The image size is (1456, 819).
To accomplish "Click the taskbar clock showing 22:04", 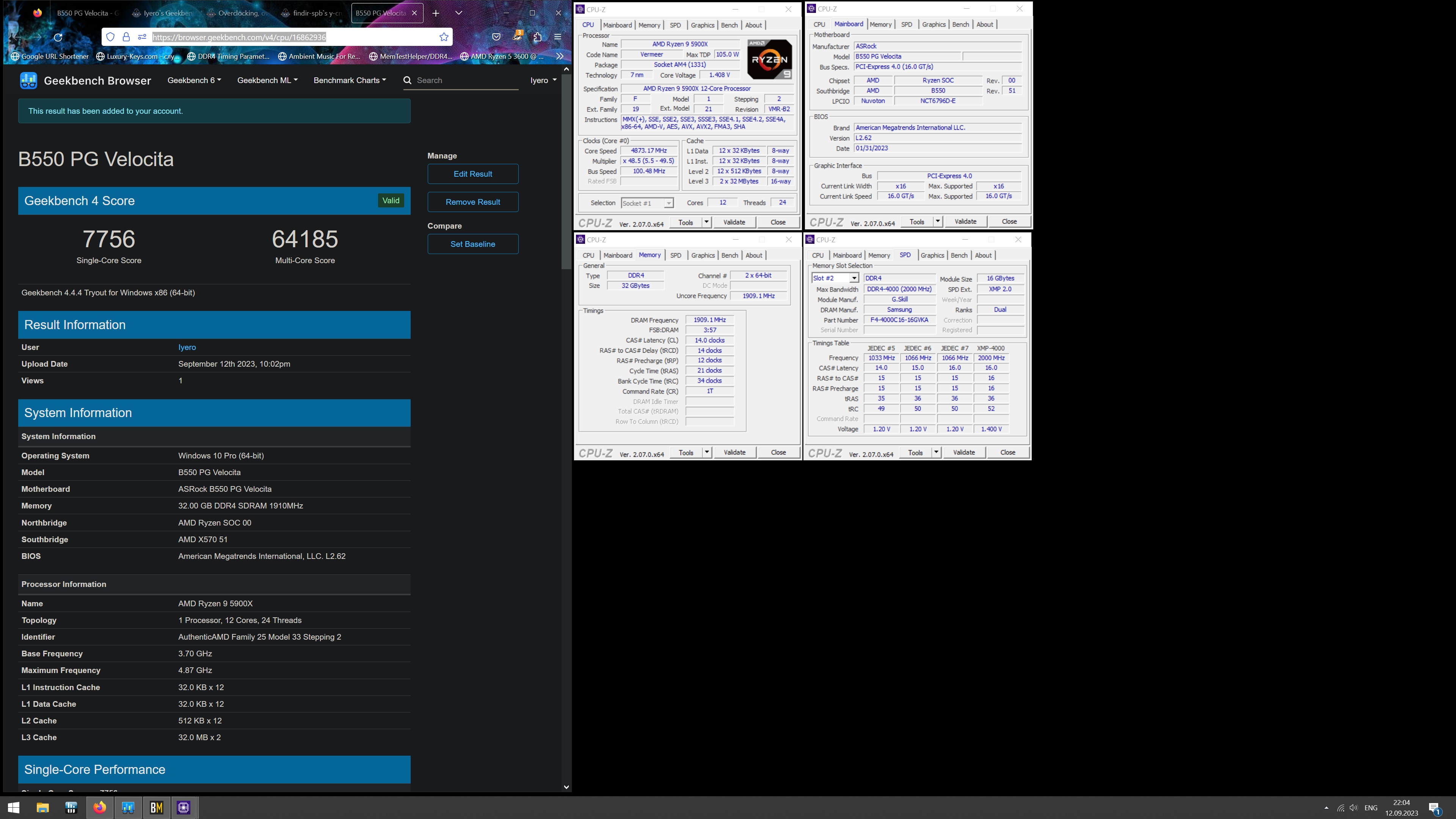I will 1401,808.
